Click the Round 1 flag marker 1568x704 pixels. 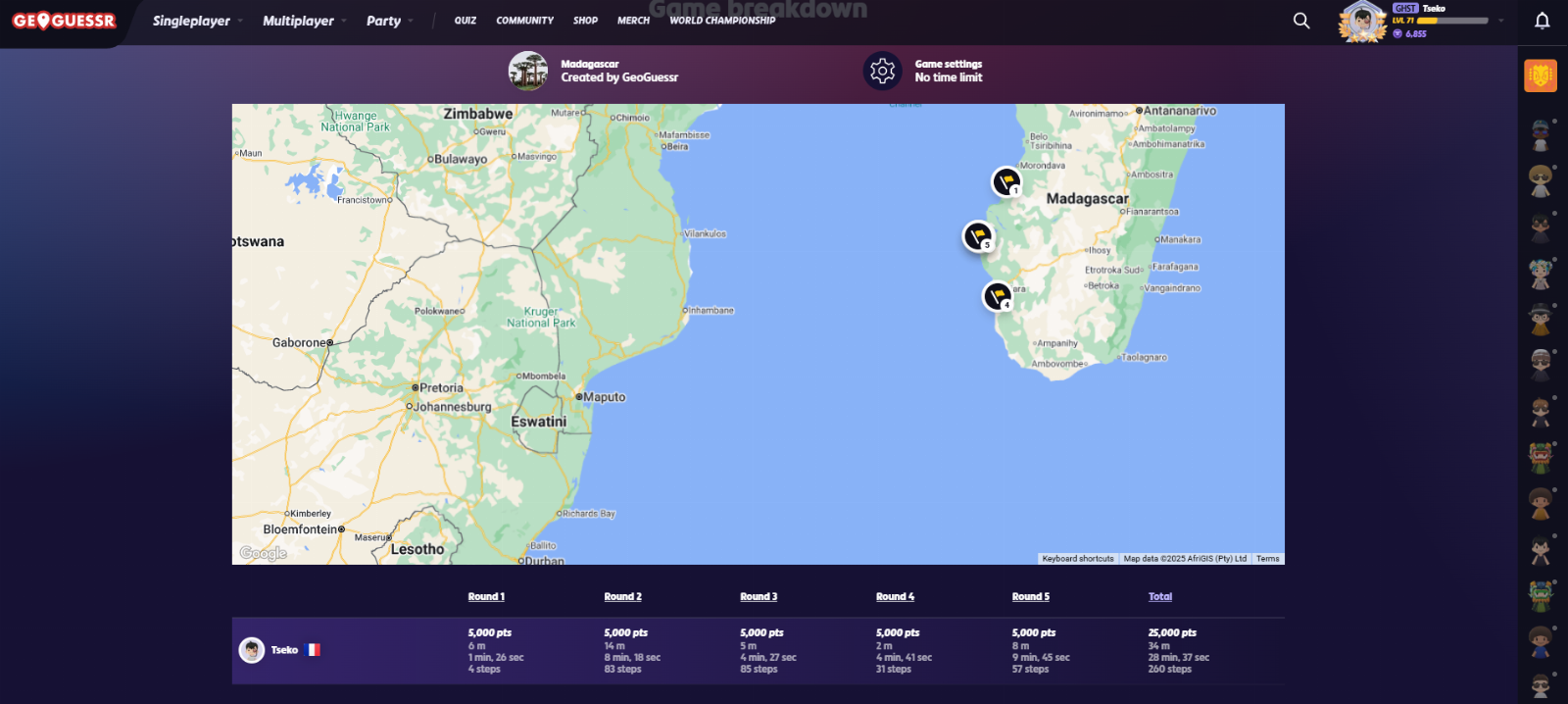coord(1006,181)
